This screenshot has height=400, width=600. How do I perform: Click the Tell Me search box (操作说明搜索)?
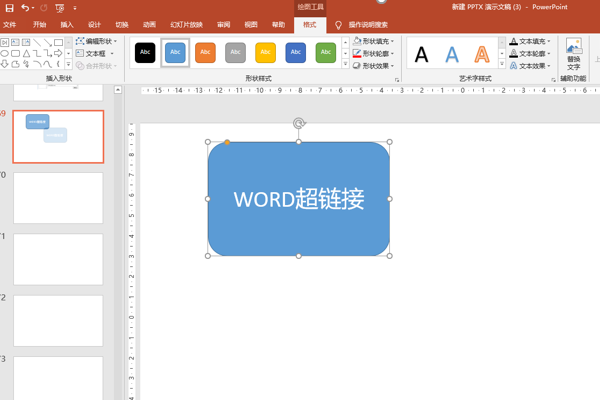click(x=367, y=24)
